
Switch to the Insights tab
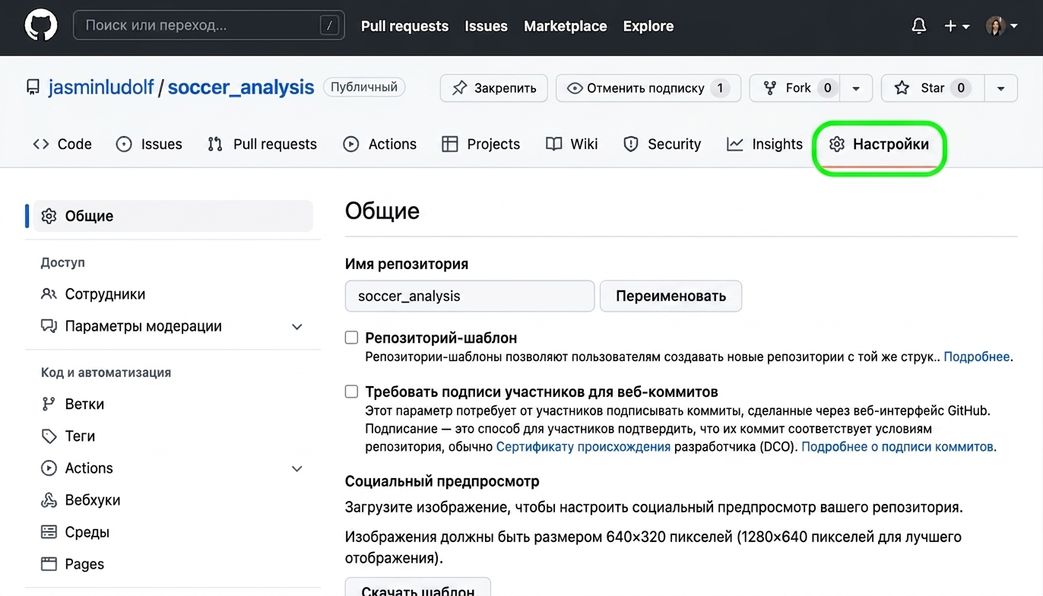[x=765, y=144]
